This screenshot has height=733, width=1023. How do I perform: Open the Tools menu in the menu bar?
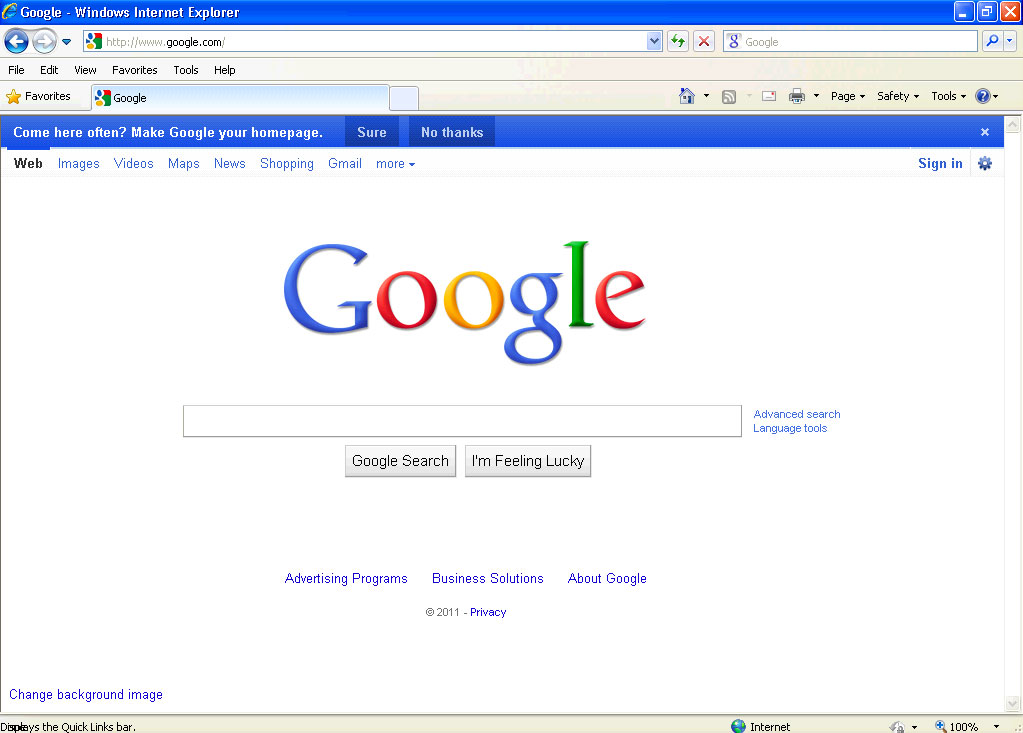185,70
